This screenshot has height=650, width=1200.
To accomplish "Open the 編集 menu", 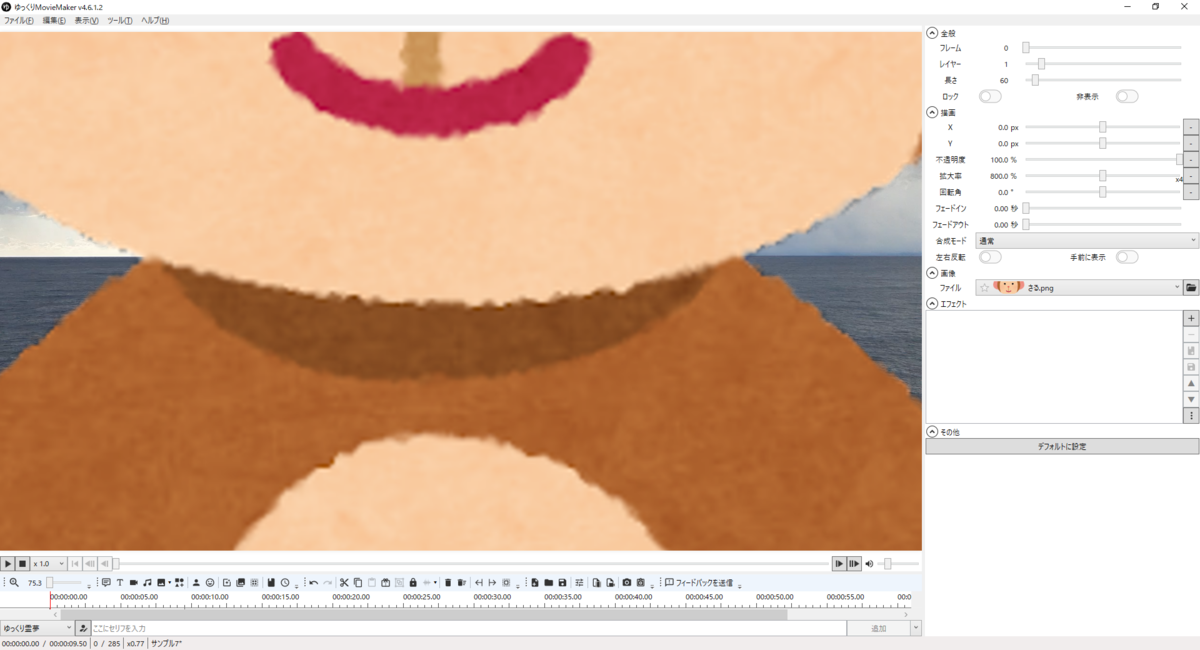I will click(x=54, y=20).
